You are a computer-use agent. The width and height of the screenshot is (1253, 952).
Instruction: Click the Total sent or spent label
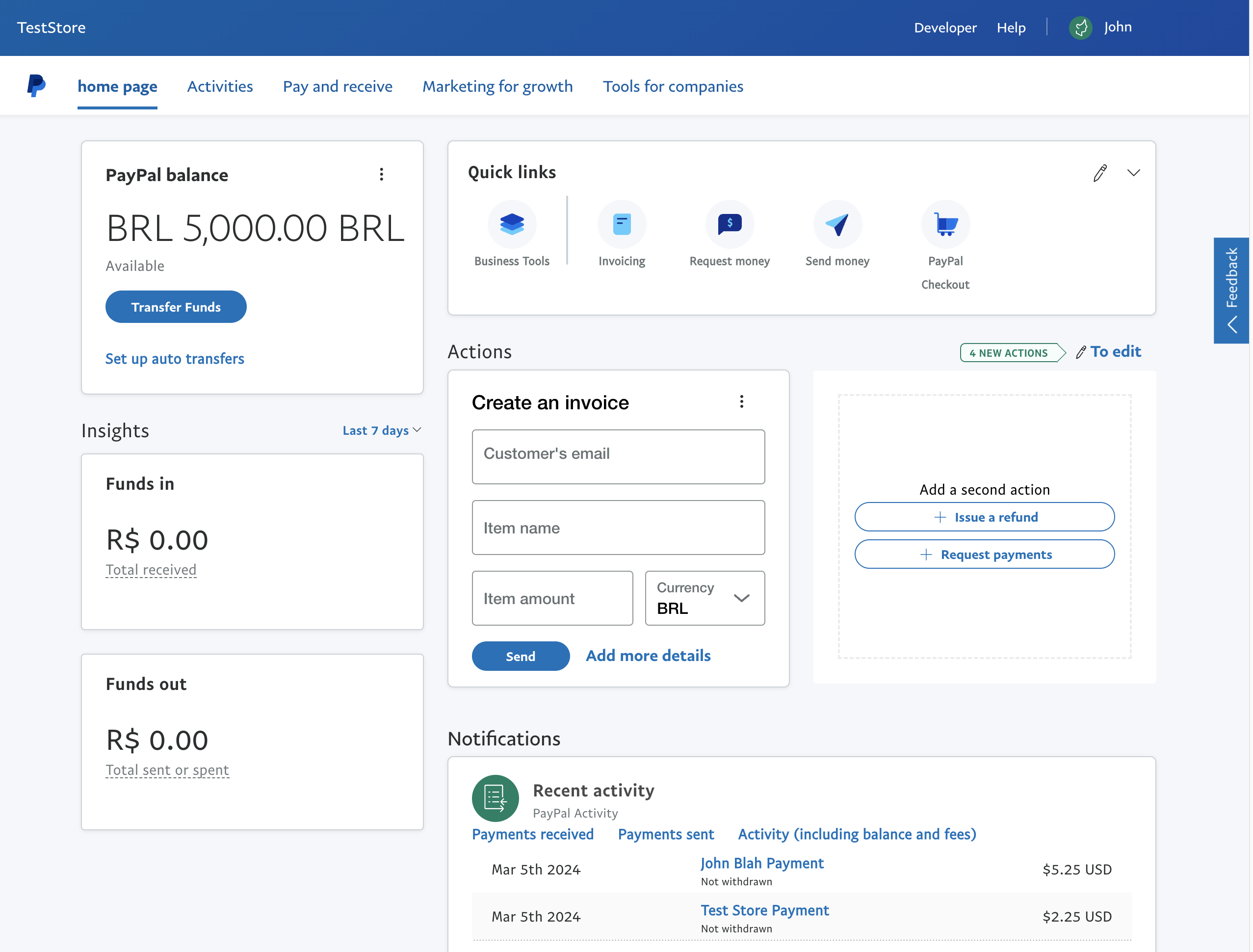(x=167, y=769)
